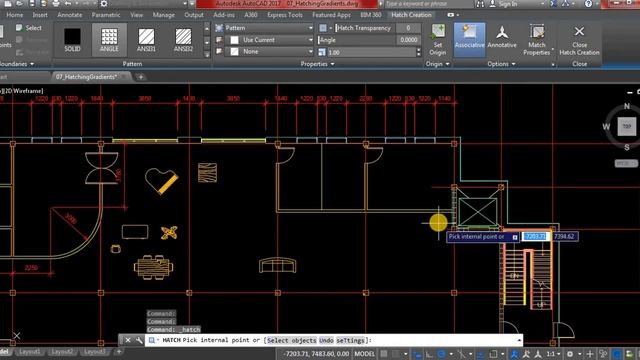Click the transparency value 0 field

click(x=408, y=28)
